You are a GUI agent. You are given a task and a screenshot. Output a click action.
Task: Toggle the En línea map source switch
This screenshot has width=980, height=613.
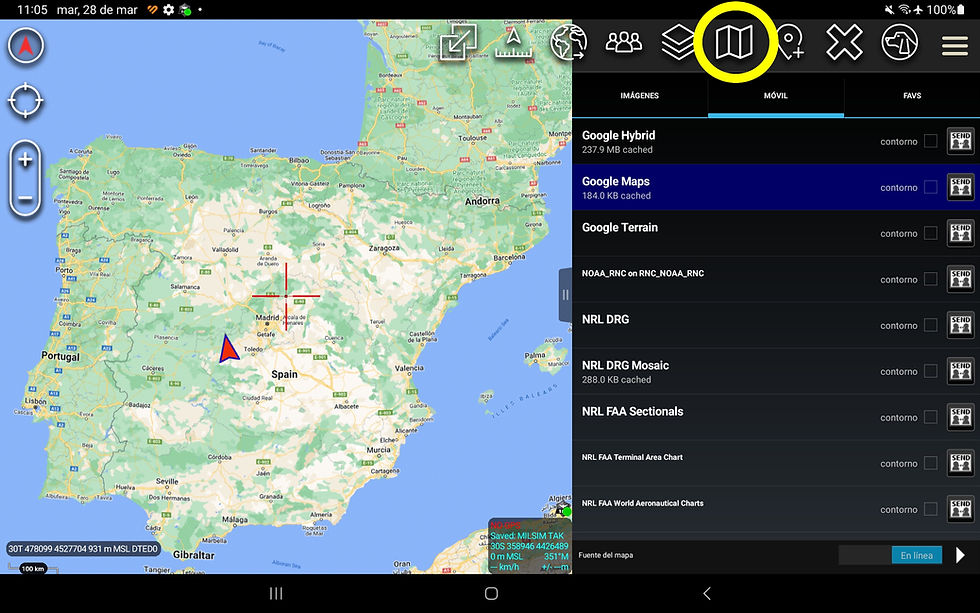(891, 555)
